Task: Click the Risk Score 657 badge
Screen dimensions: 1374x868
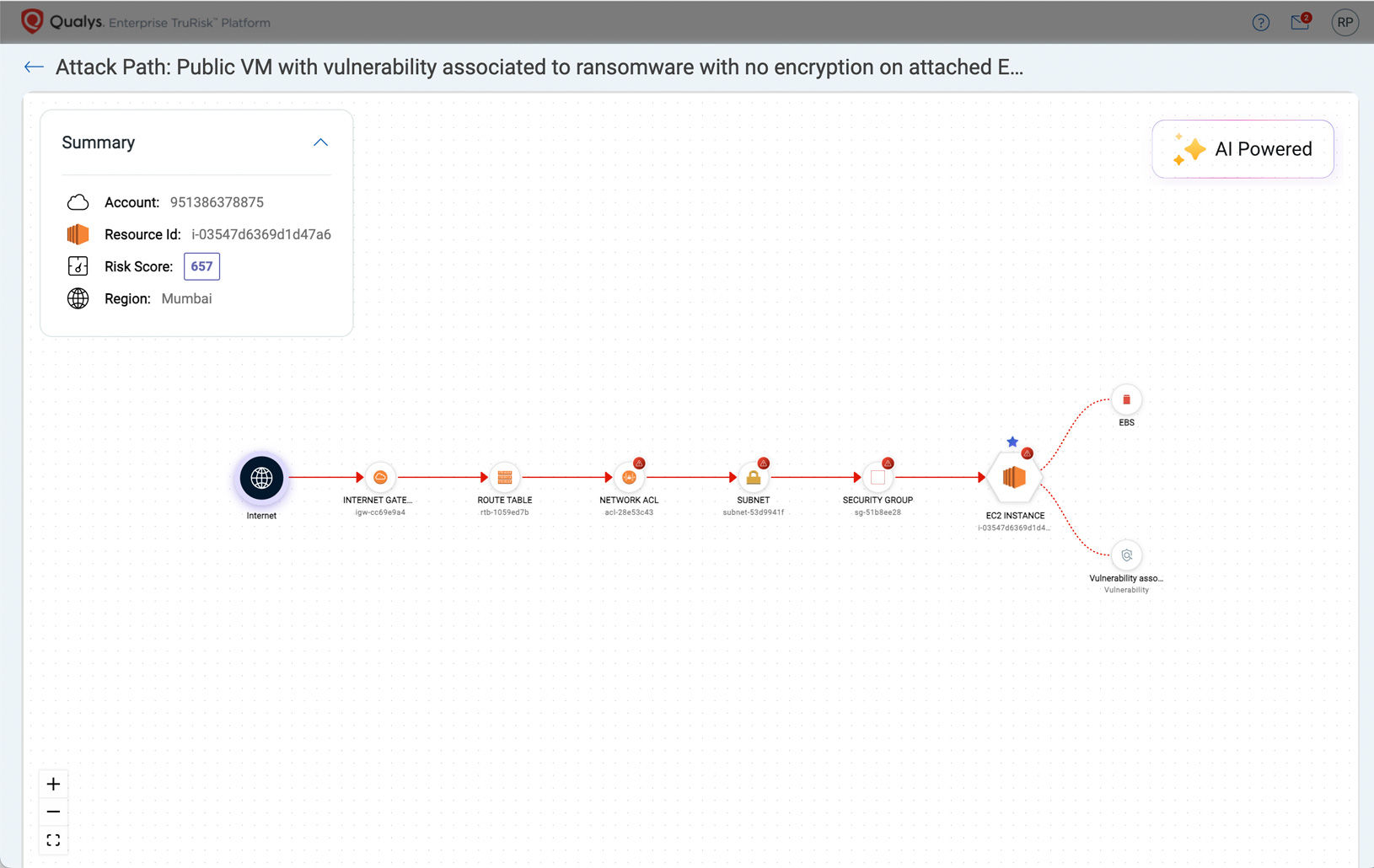Action: coord(201,266)
